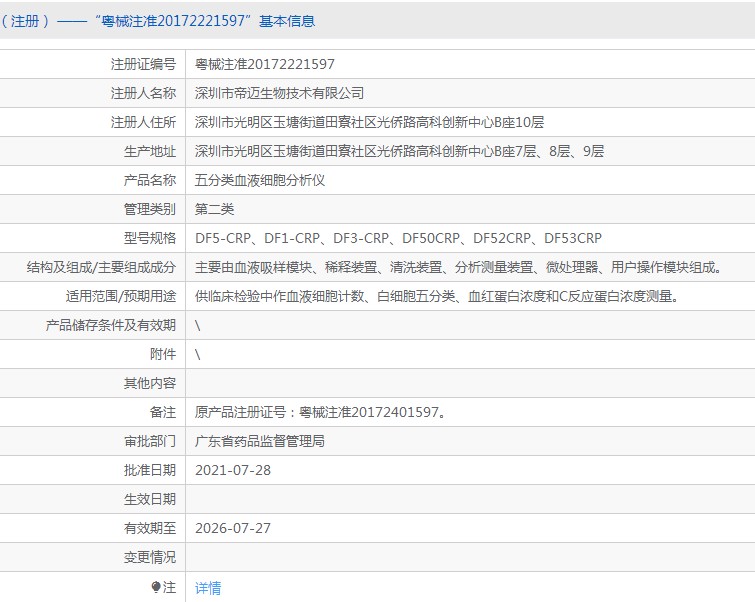Select the 第二类 management category value
The width and height of the screenshot is (755, 602).
pyautogui.click(x=214, y=209)
